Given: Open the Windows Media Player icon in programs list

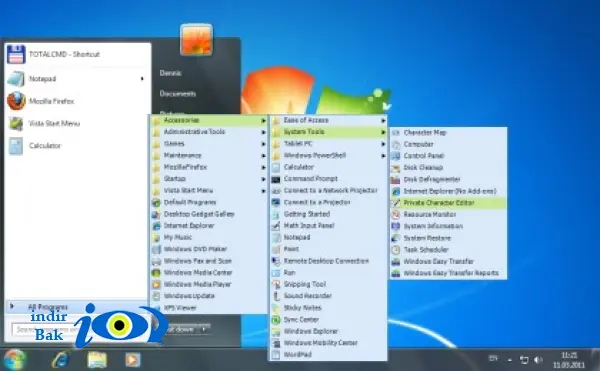Looking at the screenshot, I should coord(156,285).
